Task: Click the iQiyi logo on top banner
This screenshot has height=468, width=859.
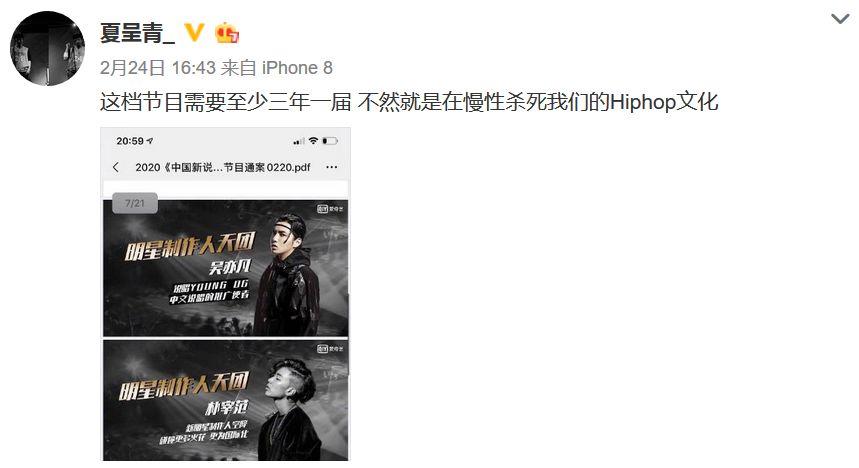Action: [330, 209]
